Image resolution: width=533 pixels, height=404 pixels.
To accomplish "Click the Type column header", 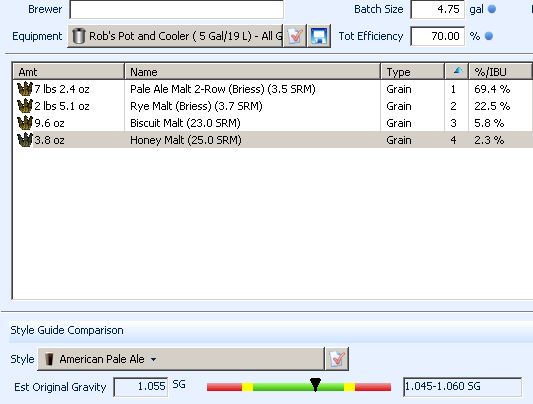I will tap(412, 71).
